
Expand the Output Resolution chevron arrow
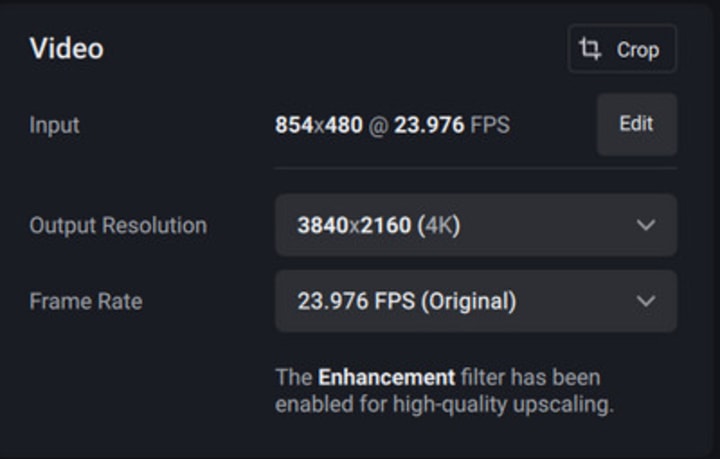click(x=646, y=225)
